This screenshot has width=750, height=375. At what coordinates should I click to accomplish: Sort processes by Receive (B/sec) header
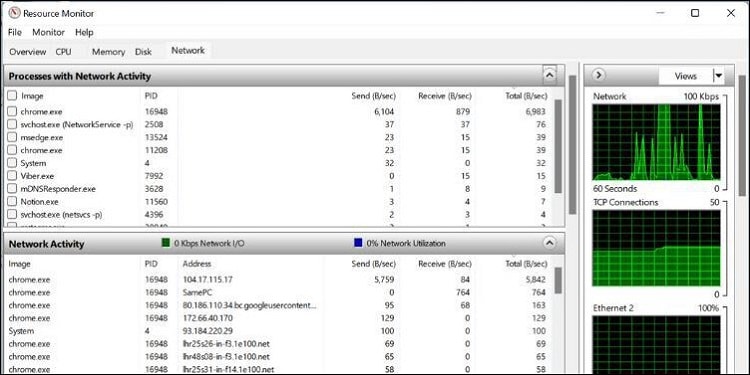tap(445, 96)
